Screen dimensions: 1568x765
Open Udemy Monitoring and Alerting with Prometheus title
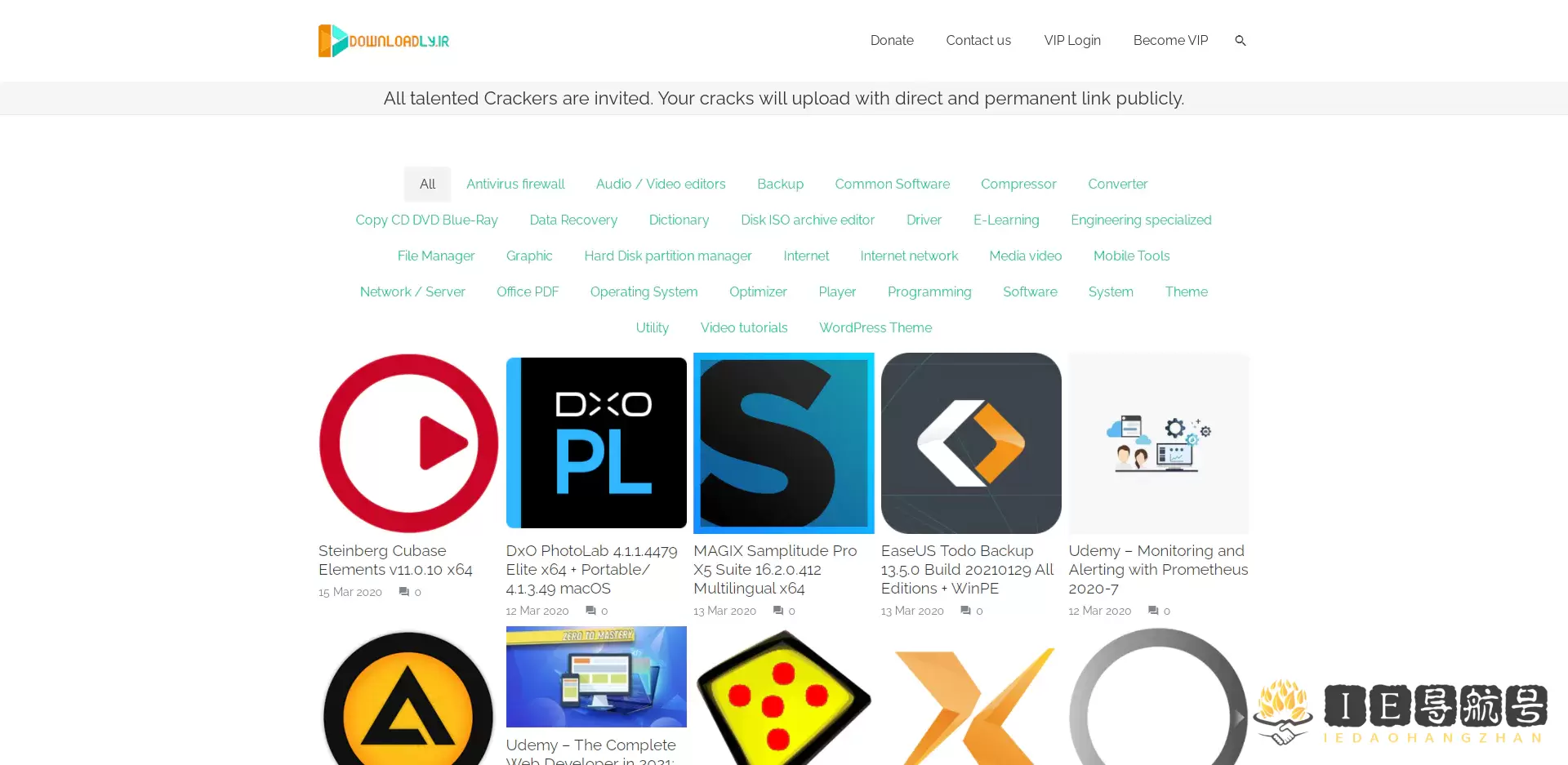click(1158, 569)
